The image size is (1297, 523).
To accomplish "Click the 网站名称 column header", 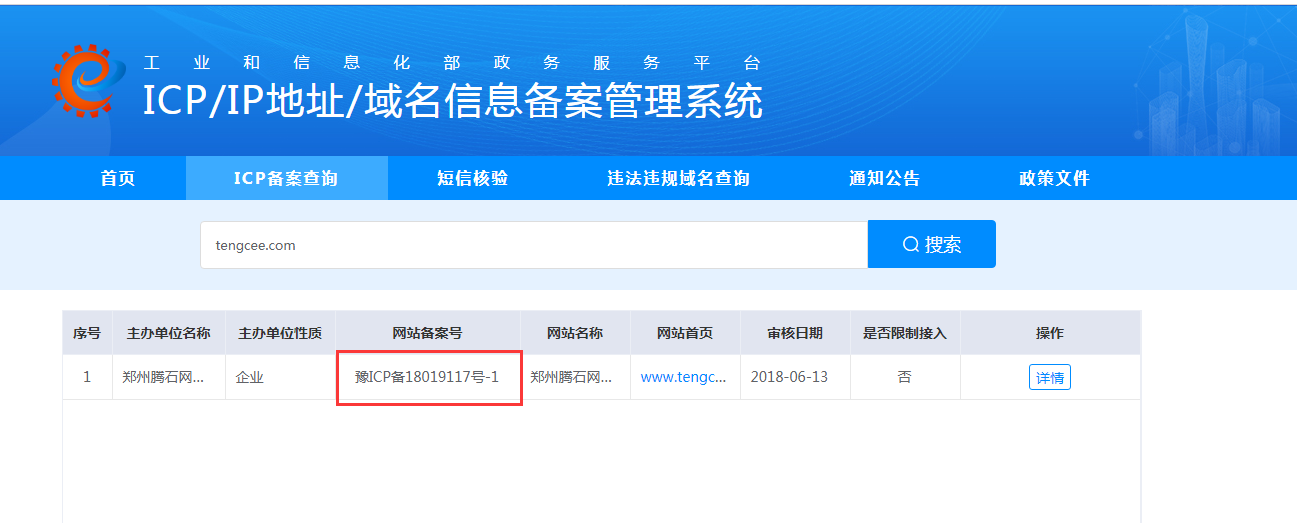I will [x=575, y=333].
